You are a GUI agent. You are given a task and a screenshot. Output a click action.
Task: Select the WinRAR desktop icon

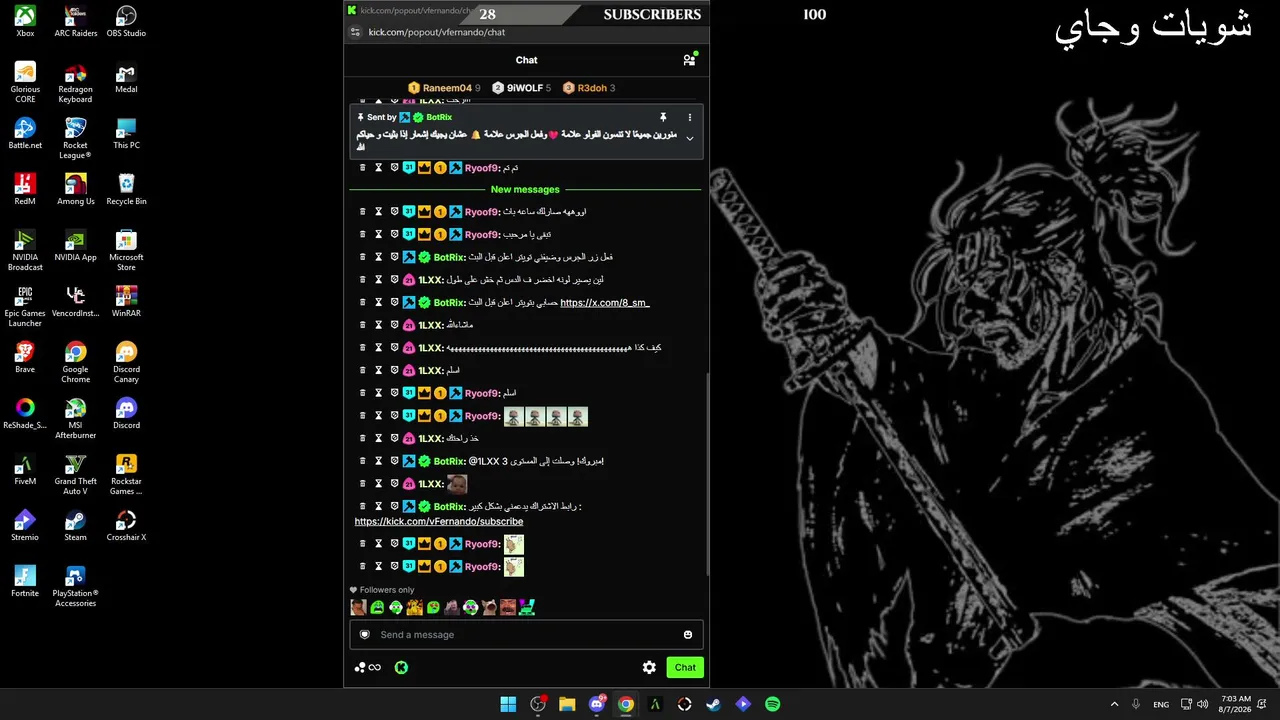(x=126, y=301)
